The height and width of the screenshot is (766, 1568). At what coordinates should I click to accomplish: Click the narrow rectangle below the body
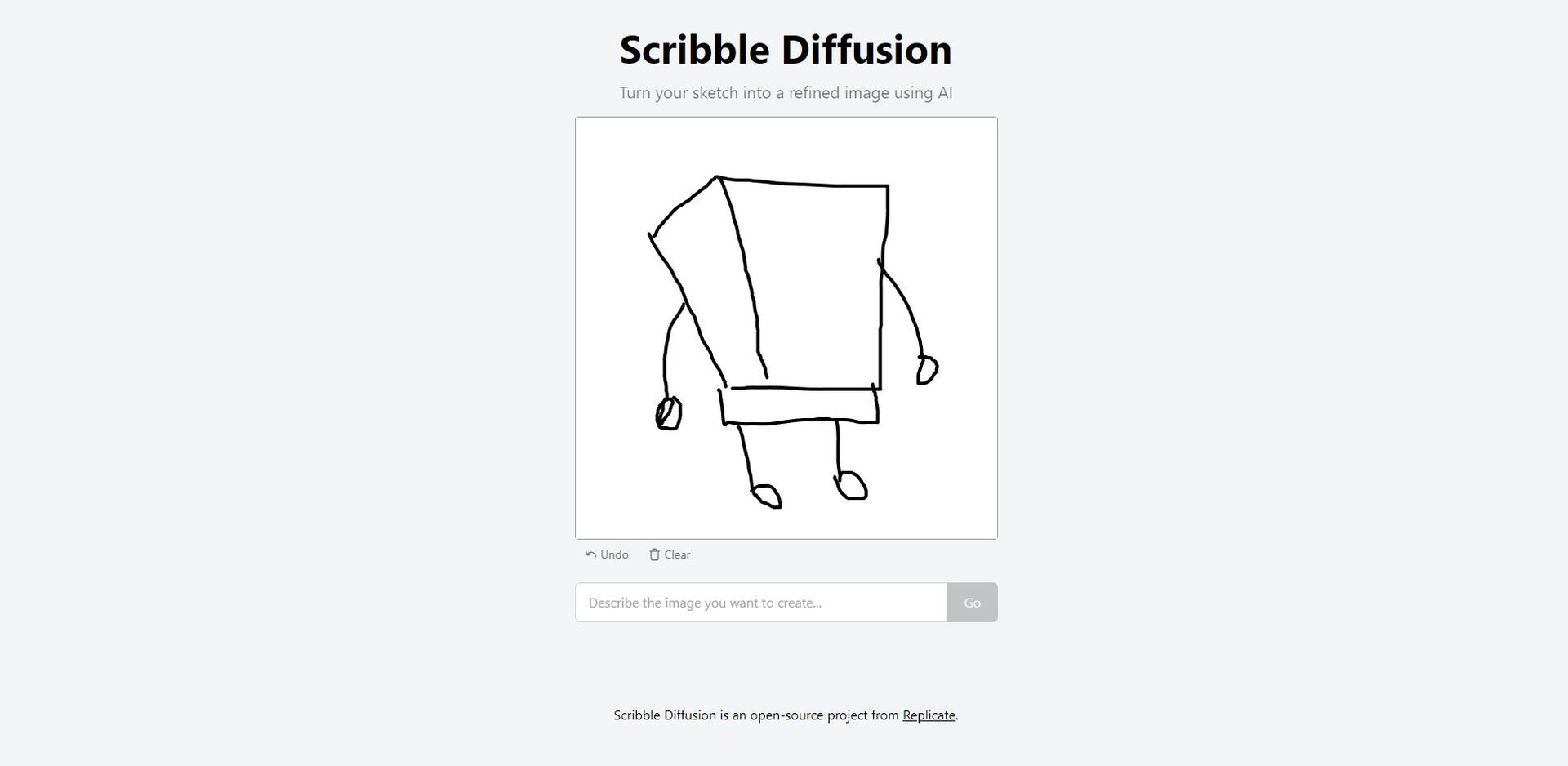click(800, 407)
